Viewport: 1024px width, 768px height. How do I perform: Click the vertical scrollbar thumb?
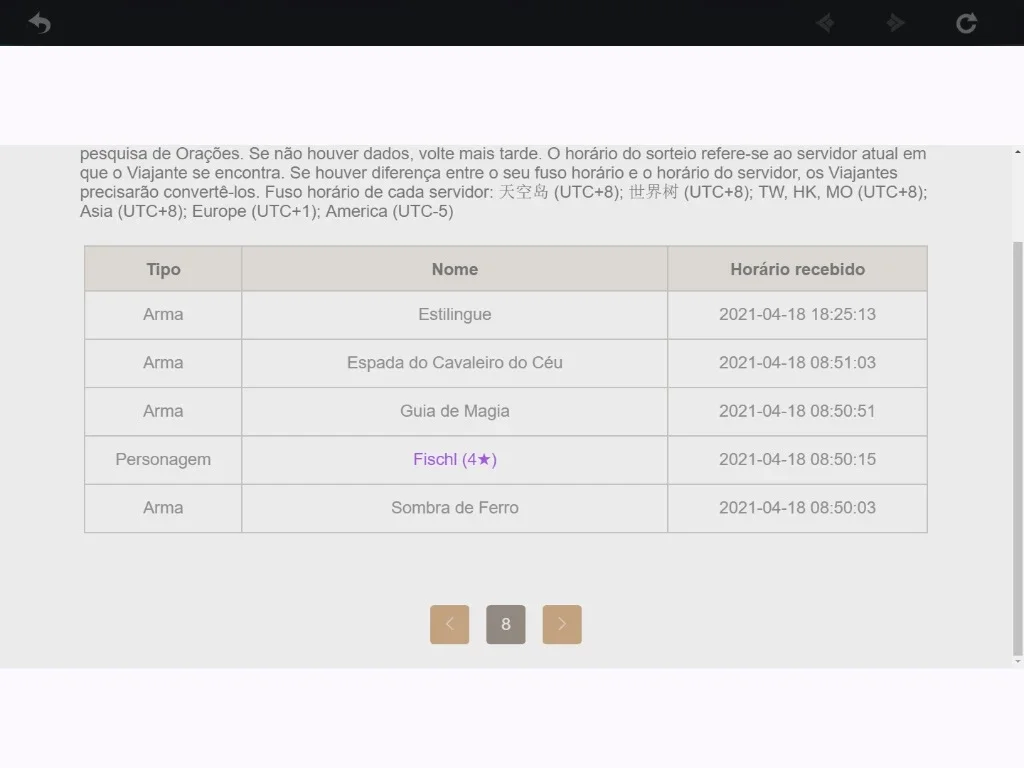click(x=1017, y=448)
